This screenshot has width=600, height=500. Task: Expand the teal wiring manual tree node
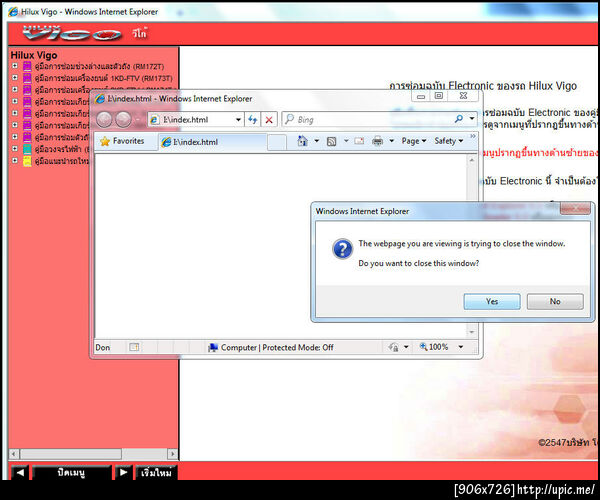tap(15, 149)
